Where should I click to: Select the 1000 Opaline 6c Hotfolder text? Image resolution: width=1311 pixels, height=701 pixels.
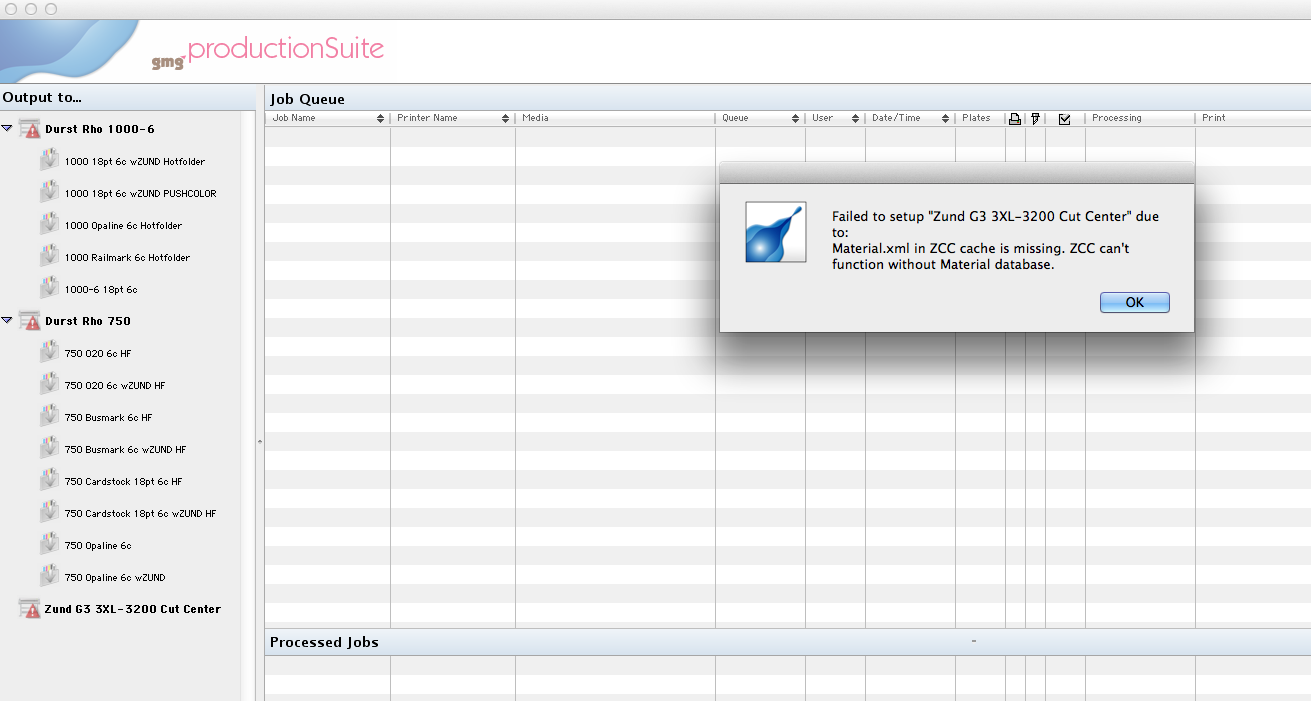click(123, 225)
